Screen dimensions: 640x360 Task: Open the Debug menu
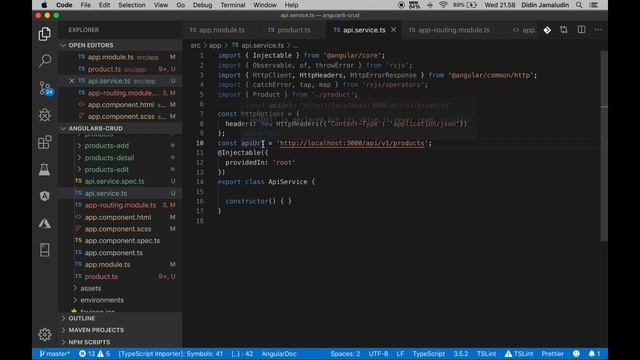[202, 5]
